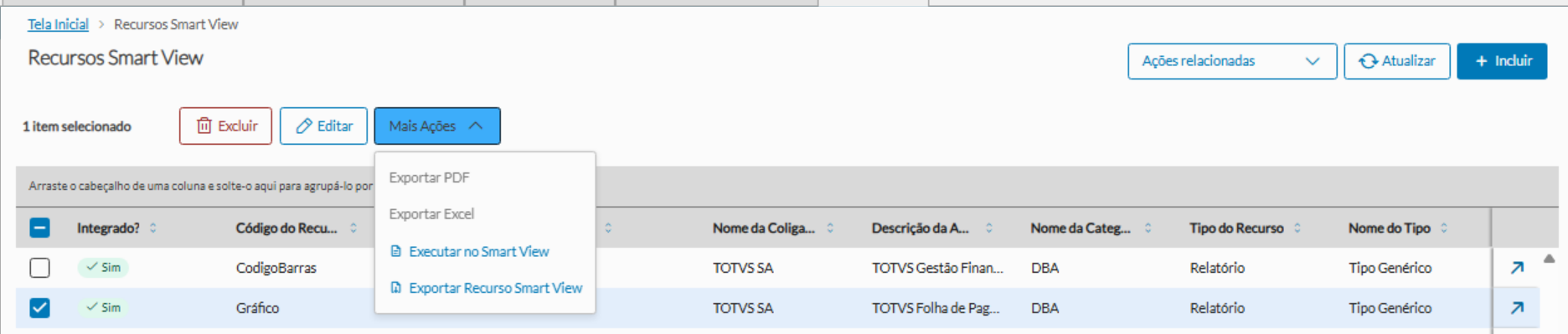1568x334 pixels.
Task: Toggle the header select-all checkbox
Action: 39,228
